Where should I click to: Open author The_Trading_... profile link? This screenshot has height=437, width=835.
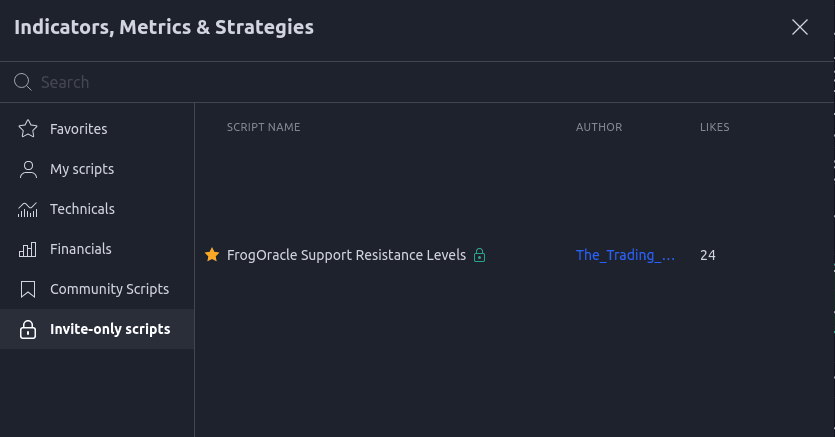625,255
